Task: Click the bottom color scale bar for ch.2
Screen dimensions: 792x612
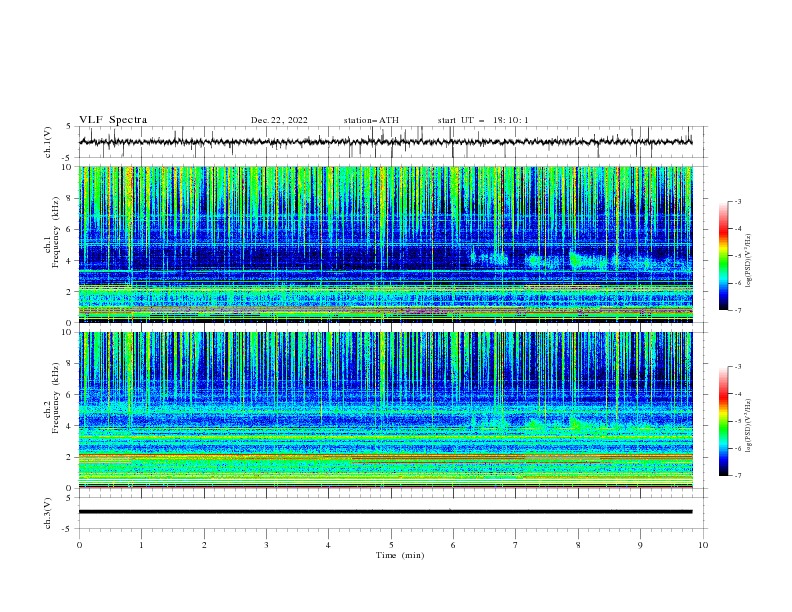Action: 723,421
